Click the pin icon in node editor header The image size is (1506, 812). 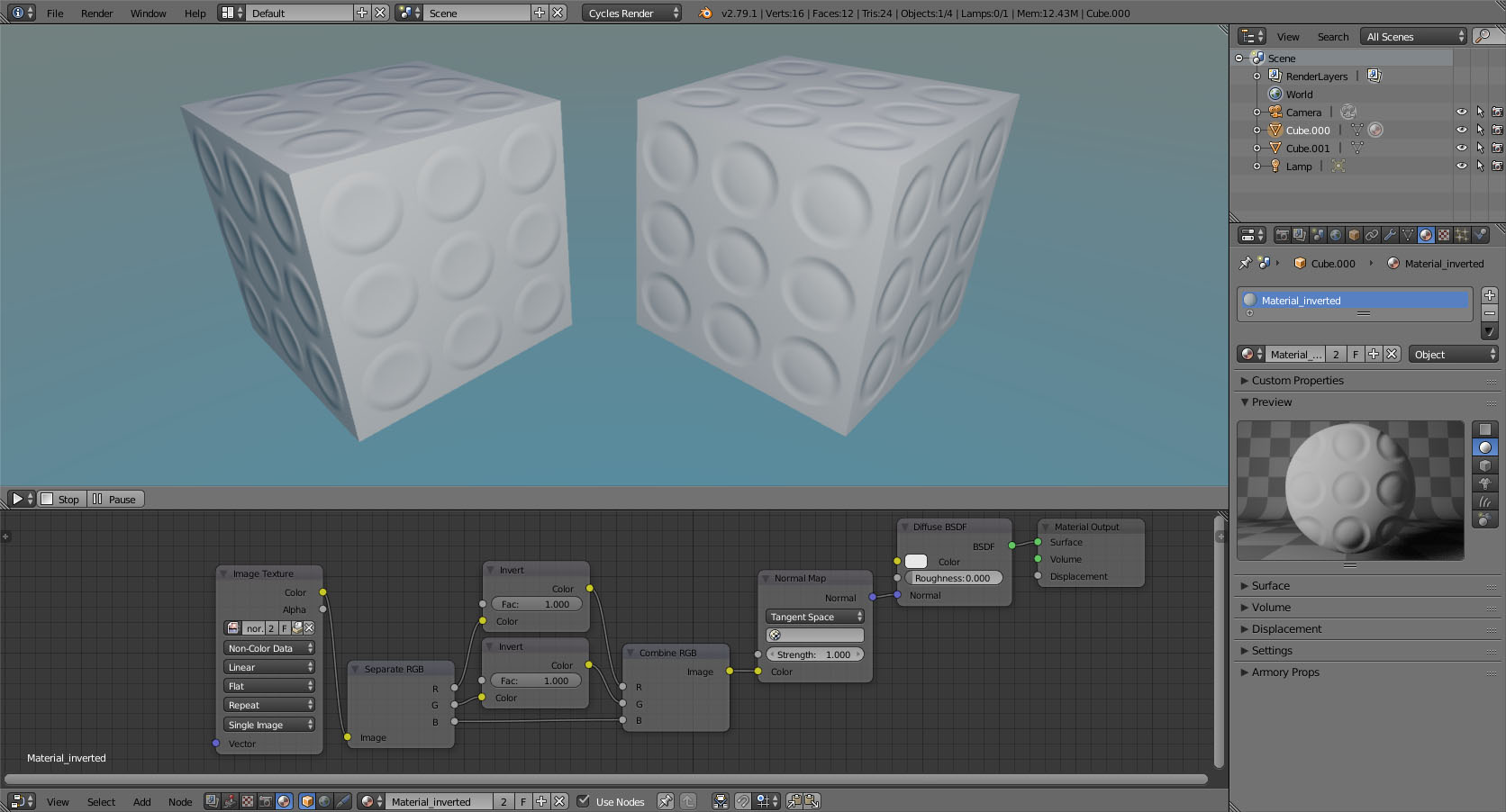pos(666,801)
